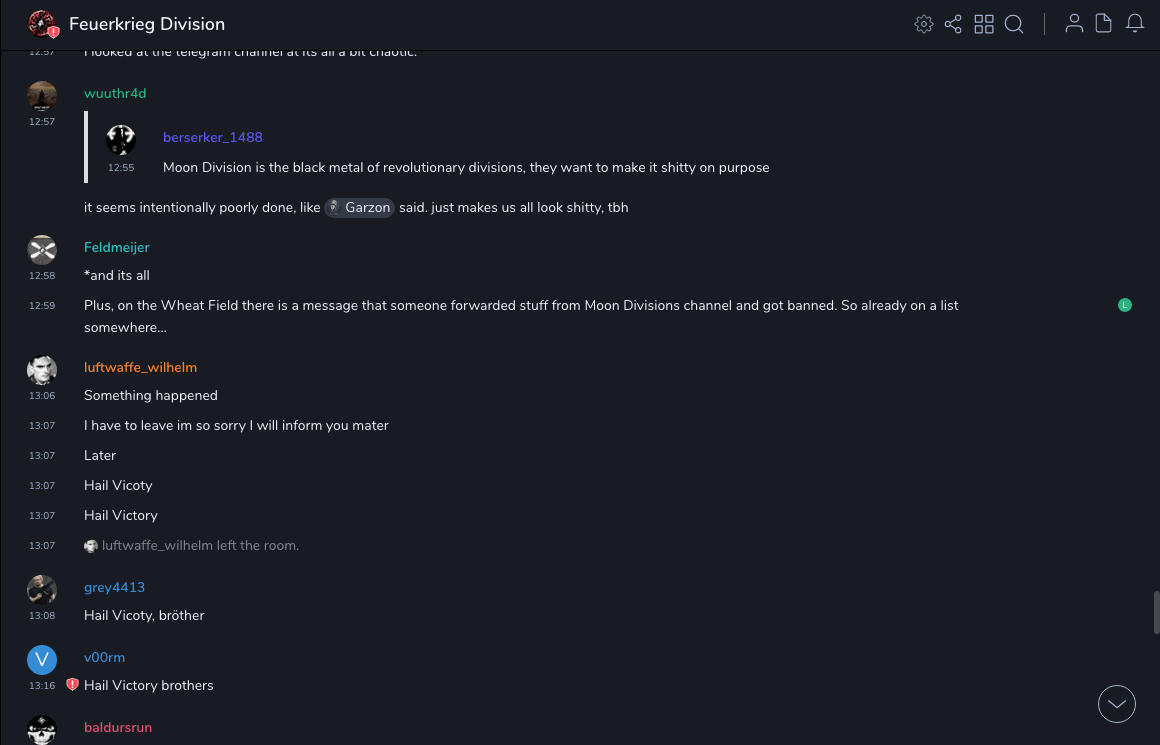Open wuuthr4d's profile from username
The image size is (1160, 745).
tap(115, 93)
